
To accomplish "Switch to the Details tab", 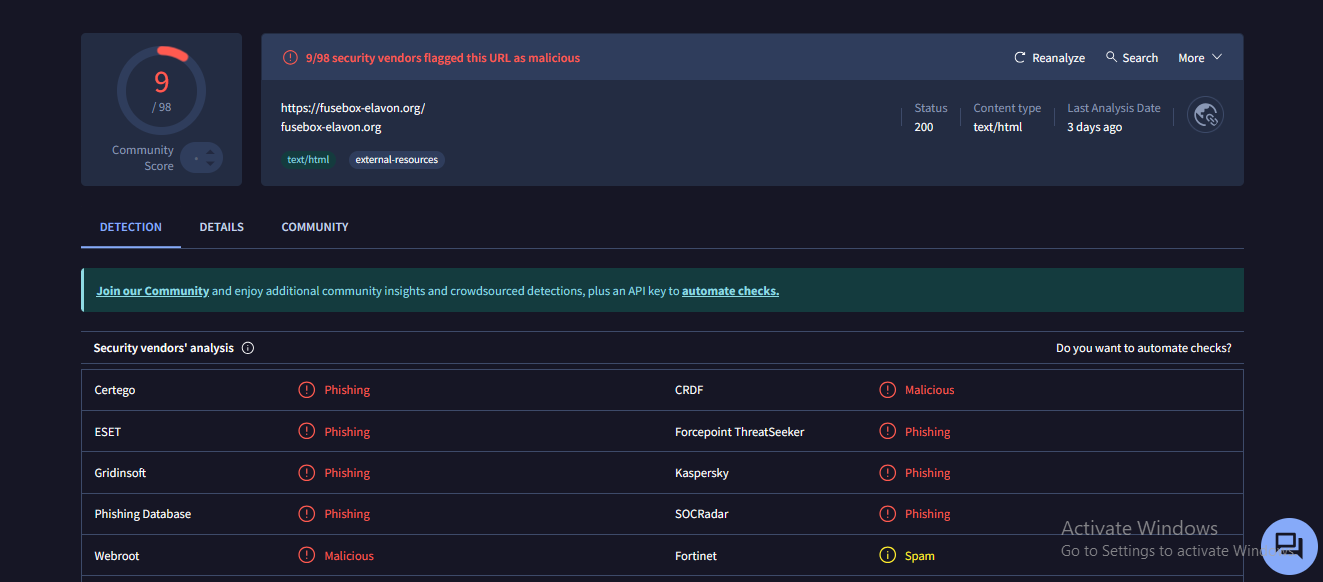I will tap(221, 227).
